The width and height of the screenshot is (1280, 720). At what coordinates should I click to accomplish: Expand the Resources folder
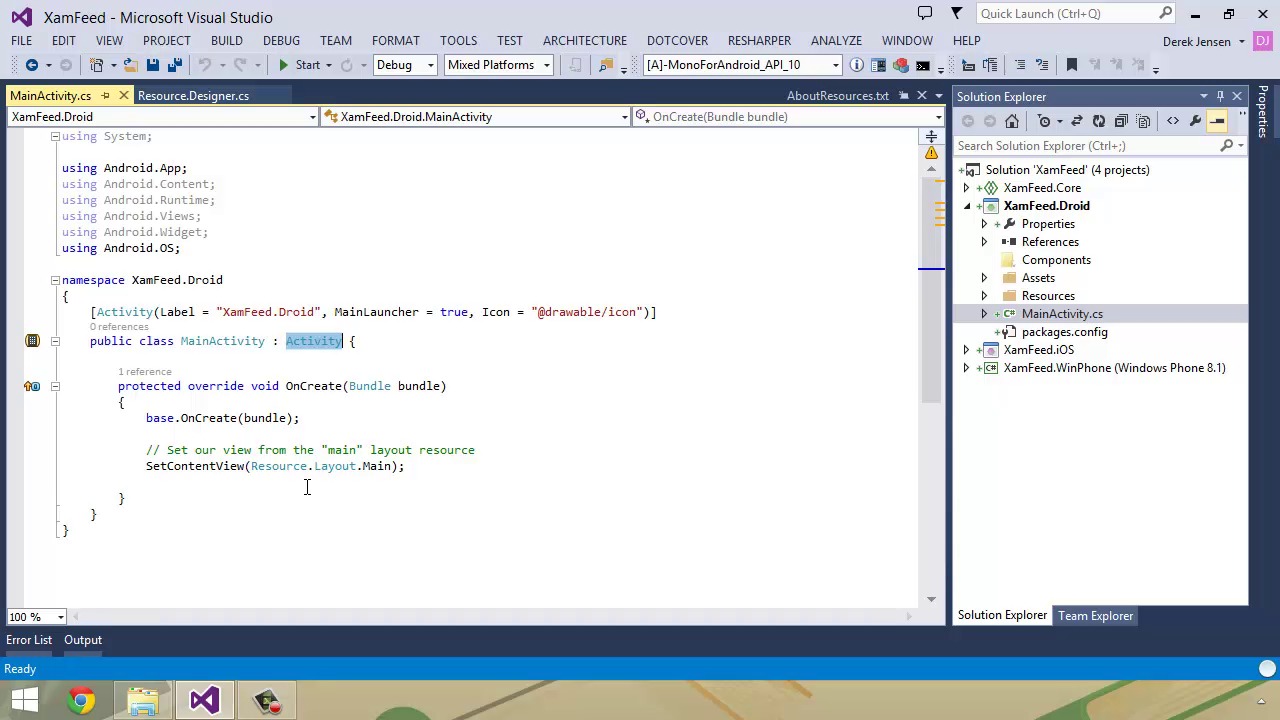(x=984, y=296)
